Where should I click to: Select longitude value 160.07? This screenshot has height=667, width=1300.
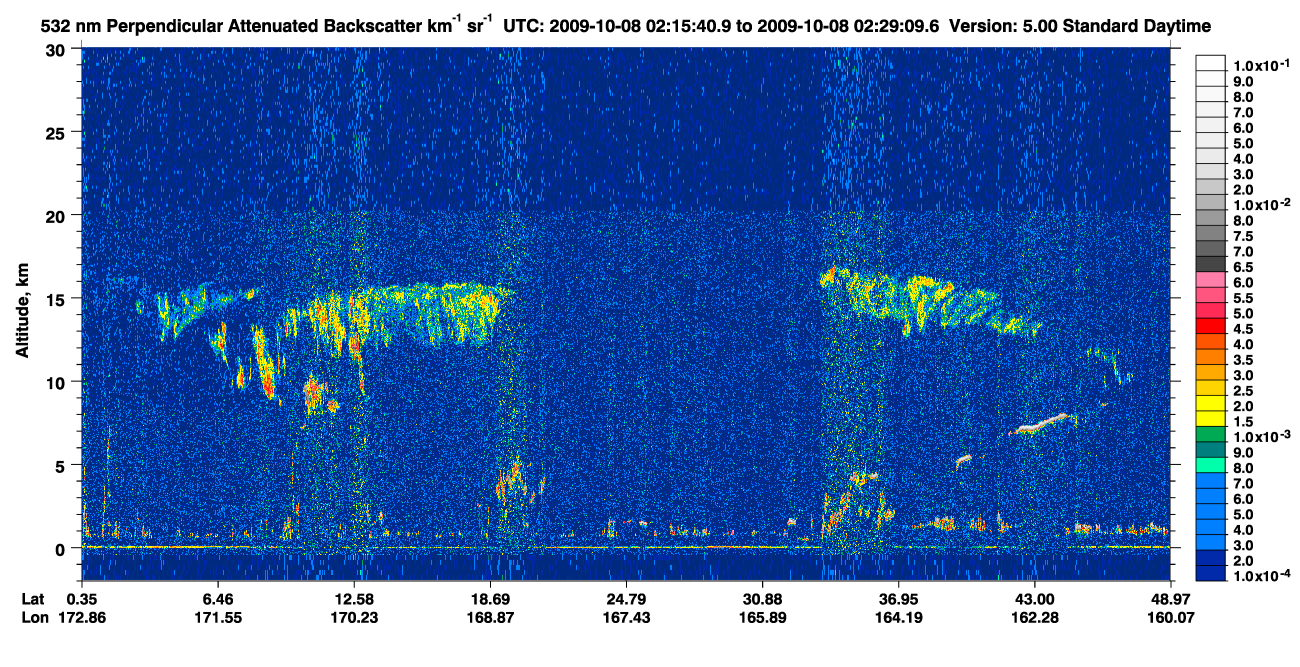[x=1170, y=617]
